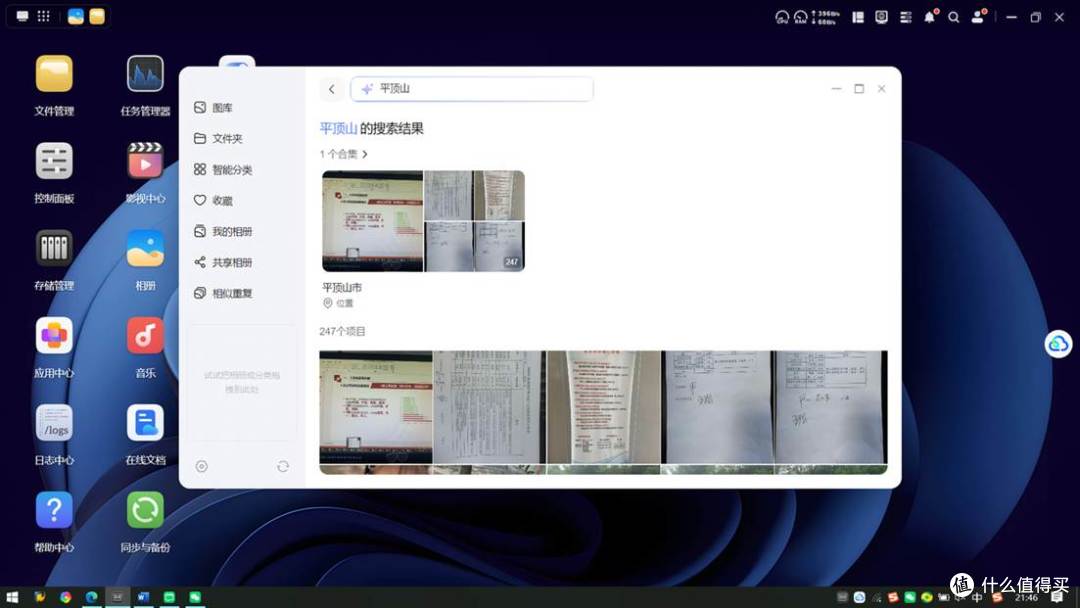The image size is (1080, 608).
Task: Open album settings gear in sidebar
Action: tap(201, 466)
